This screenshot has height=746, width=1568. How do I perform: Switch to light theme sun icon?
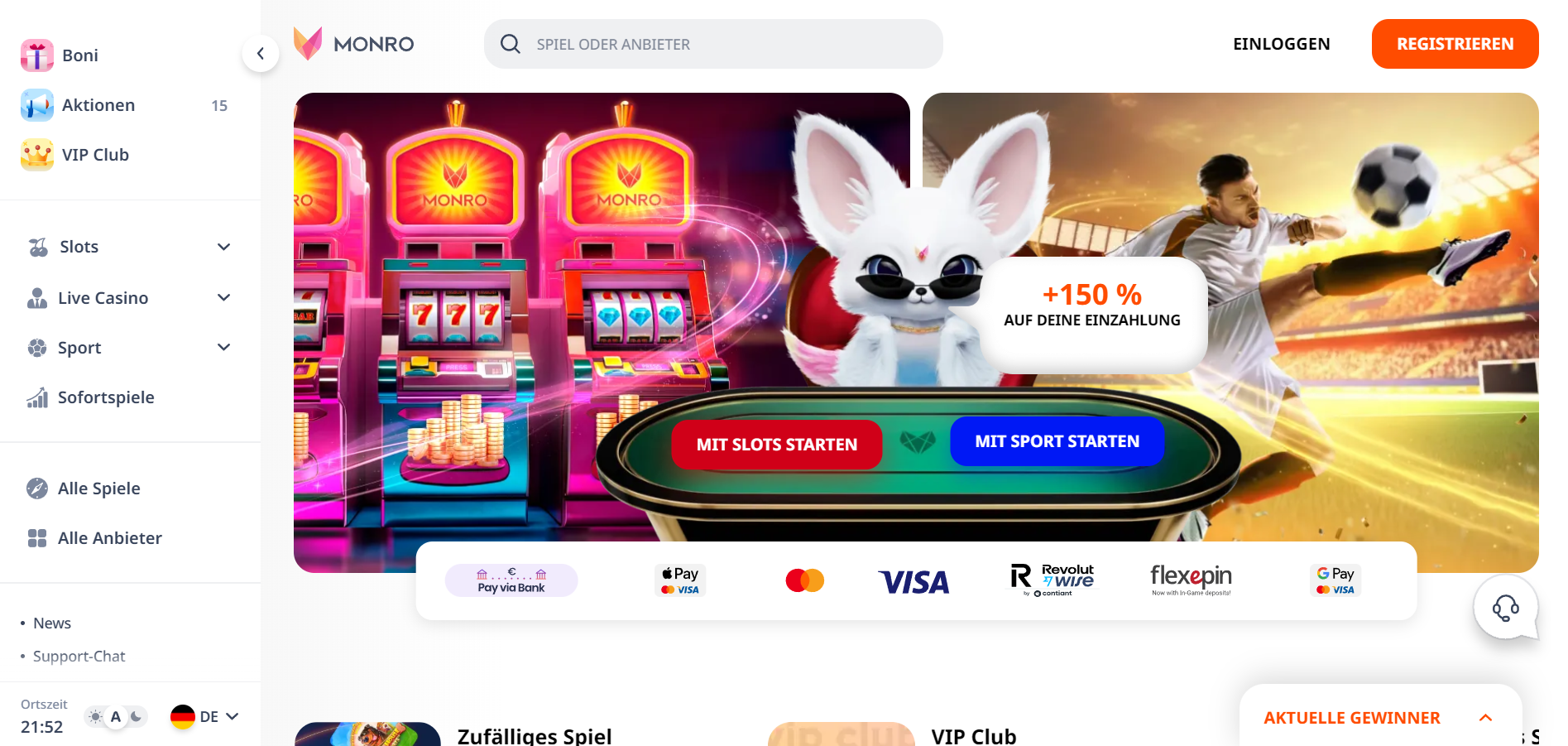(x=96, y=717)
